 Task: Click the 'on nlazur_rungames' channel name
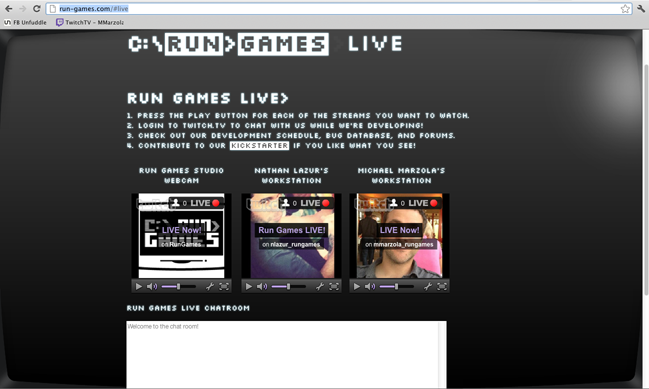point(291,245)
